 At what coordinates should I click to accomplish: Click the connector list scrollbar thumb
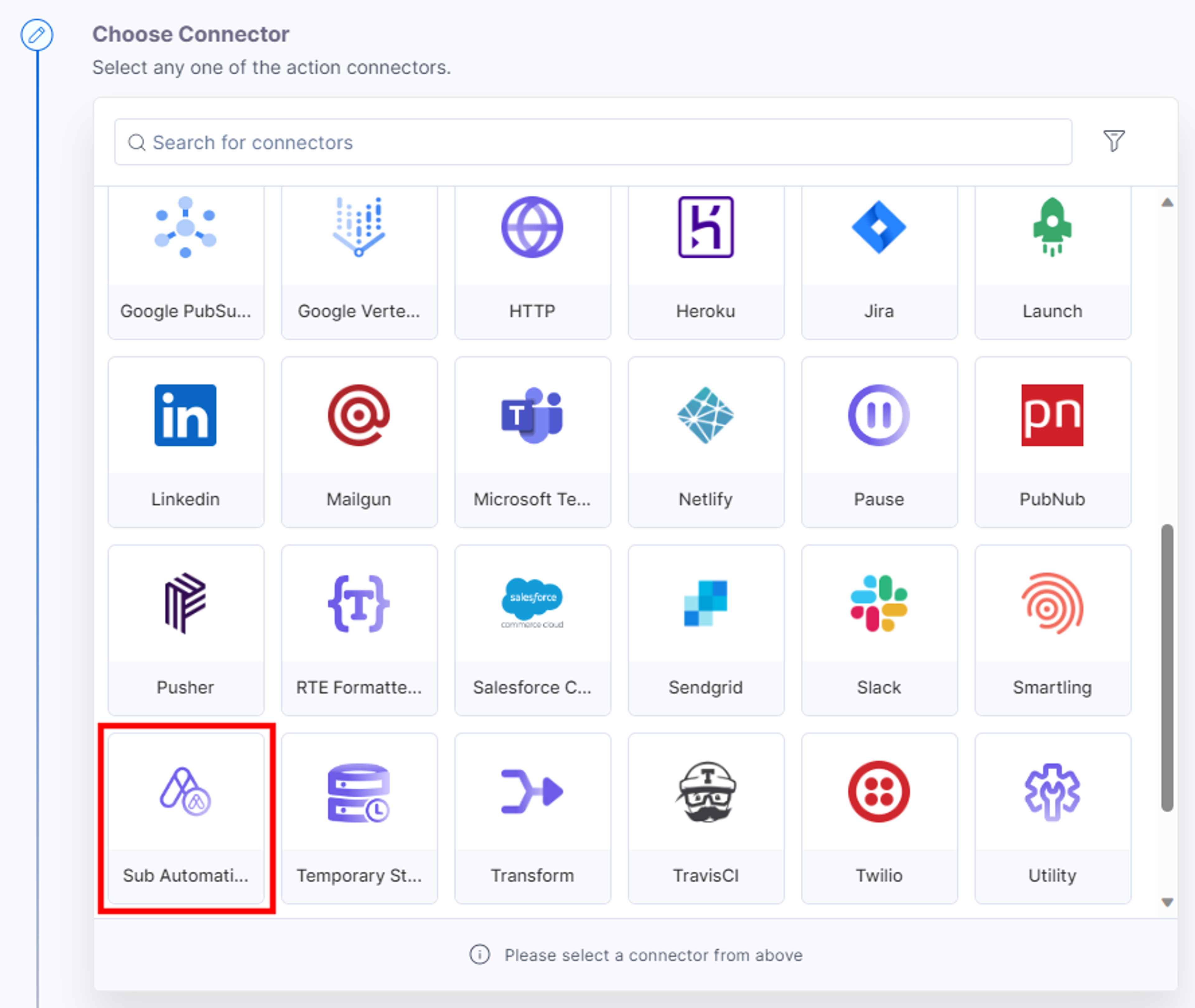tap(1168, 668)
